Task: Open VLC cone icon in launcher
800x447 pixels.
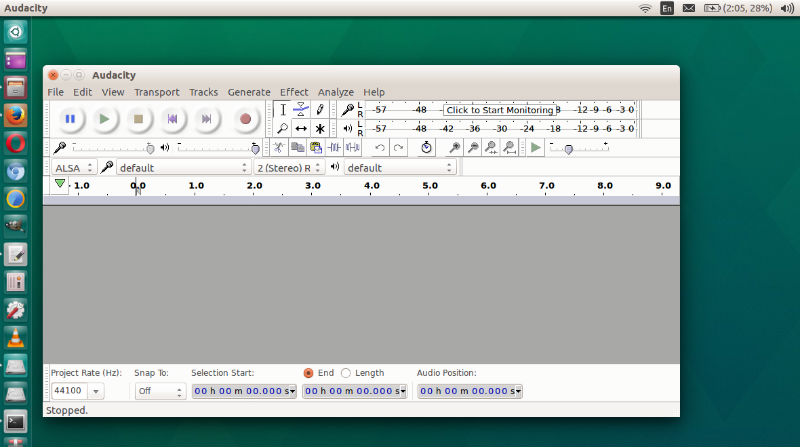Action: 15,338
